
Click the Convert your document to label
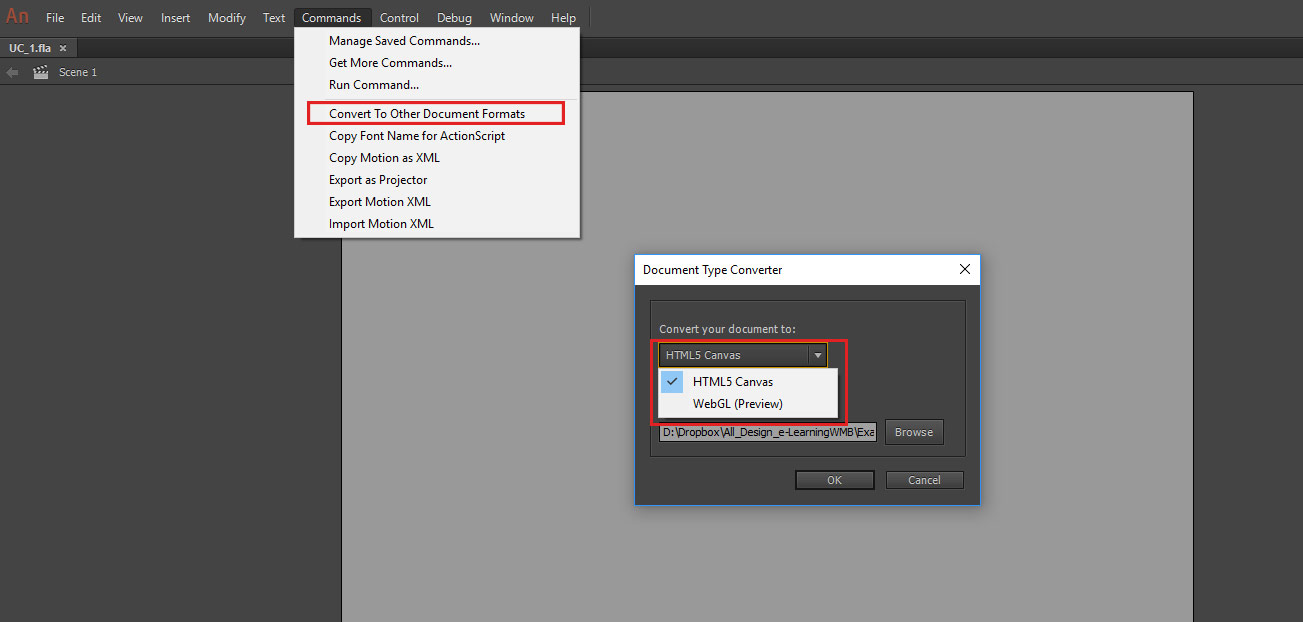click(x=727, y=330)
